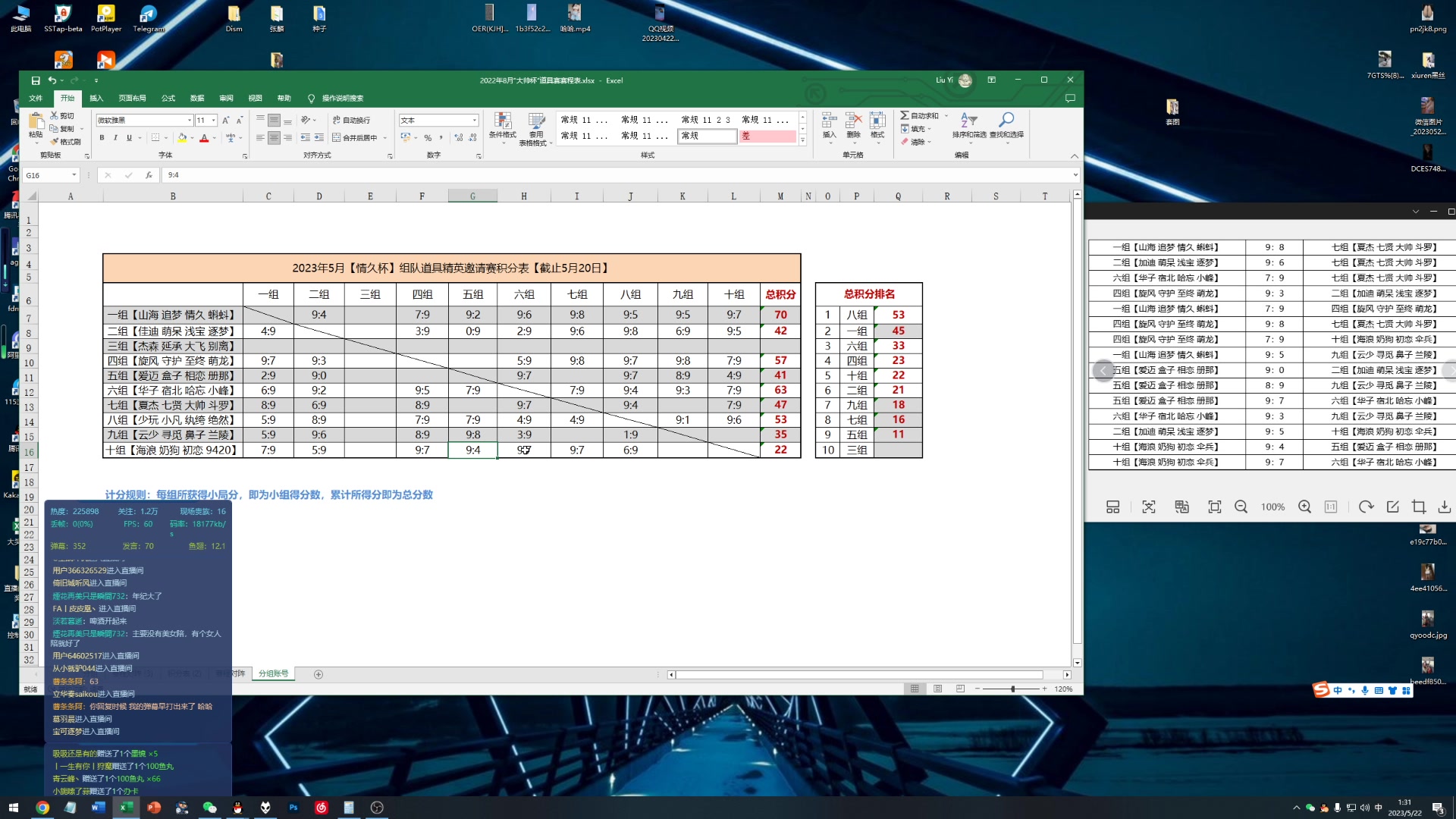Open the Fill (填充) dropdown
Image resolution: width=1456 pixels, height=819 pixels.
916,129
